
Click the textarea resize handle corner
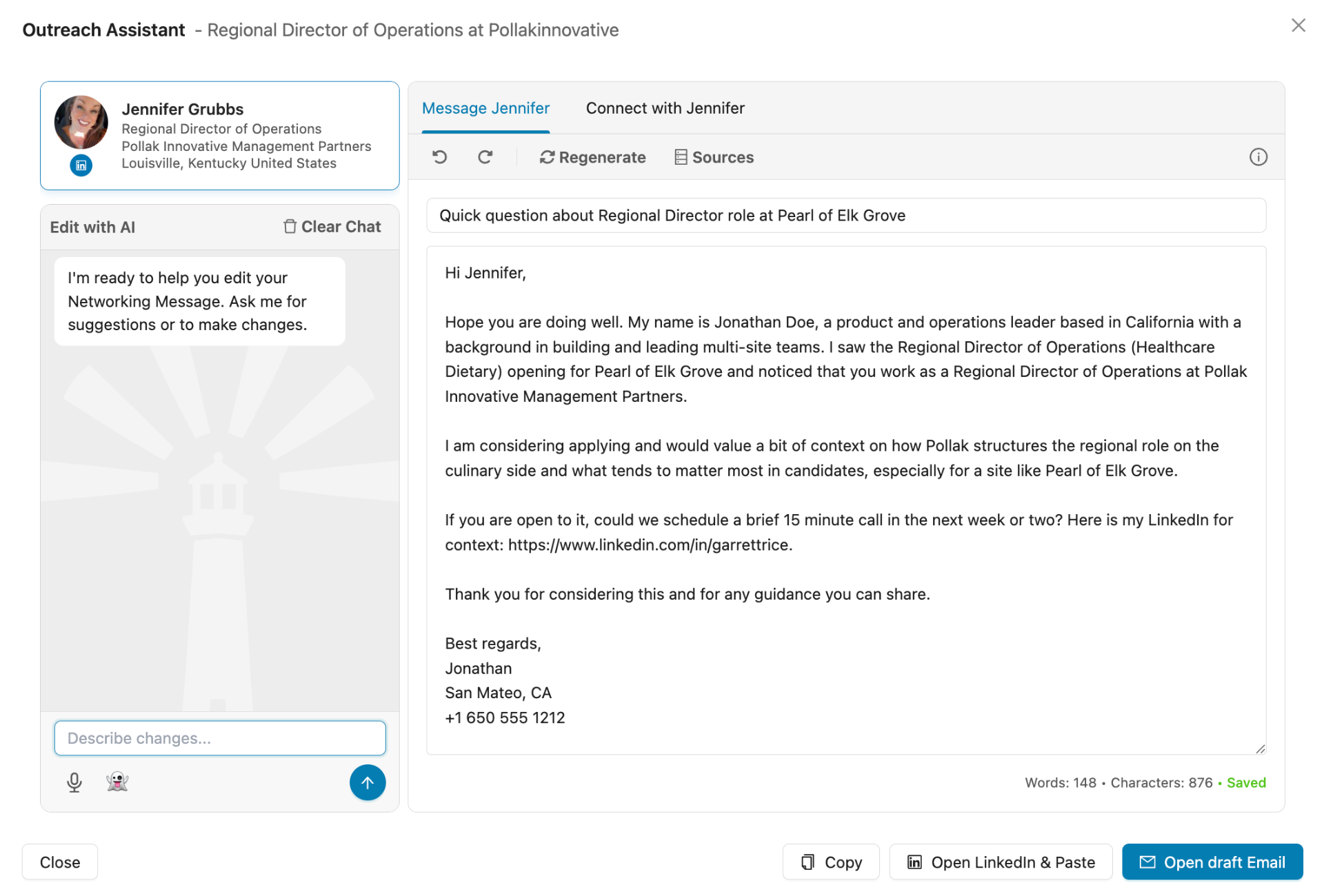pos(1261,749)
